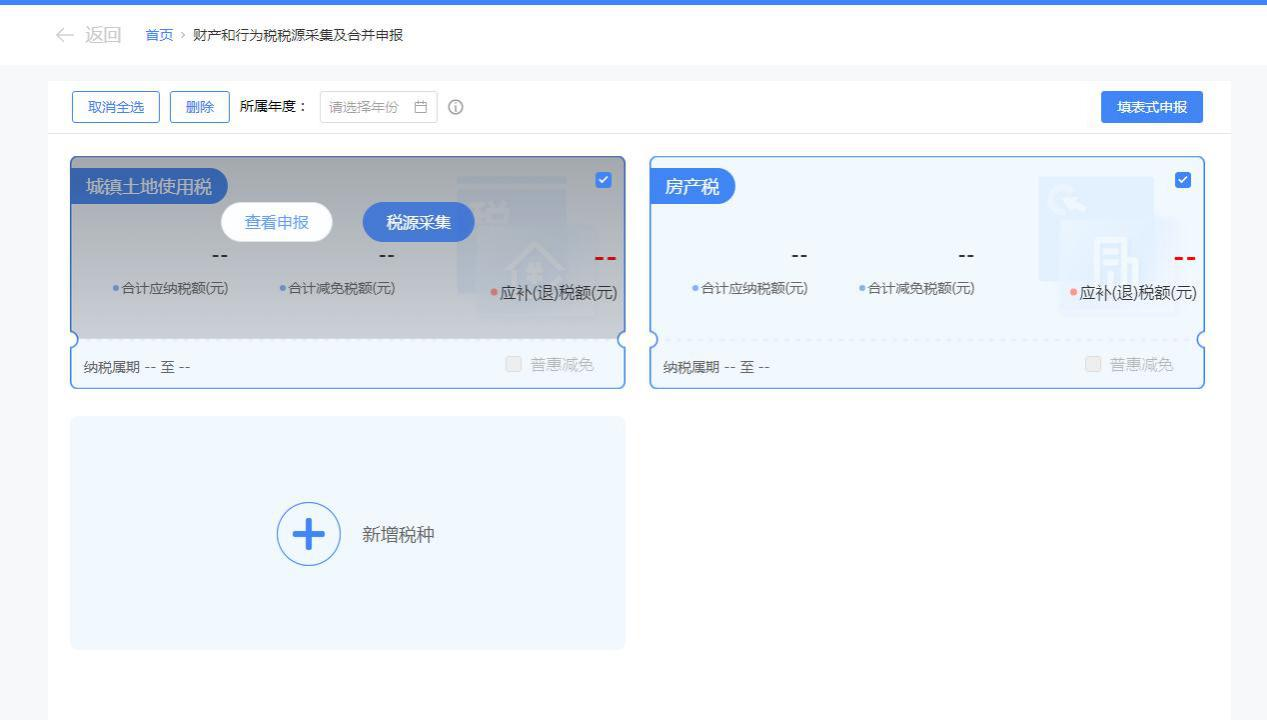Screen dimensions: 1267x720
Task: Click the back arrow icon
Action: [65, 35]
